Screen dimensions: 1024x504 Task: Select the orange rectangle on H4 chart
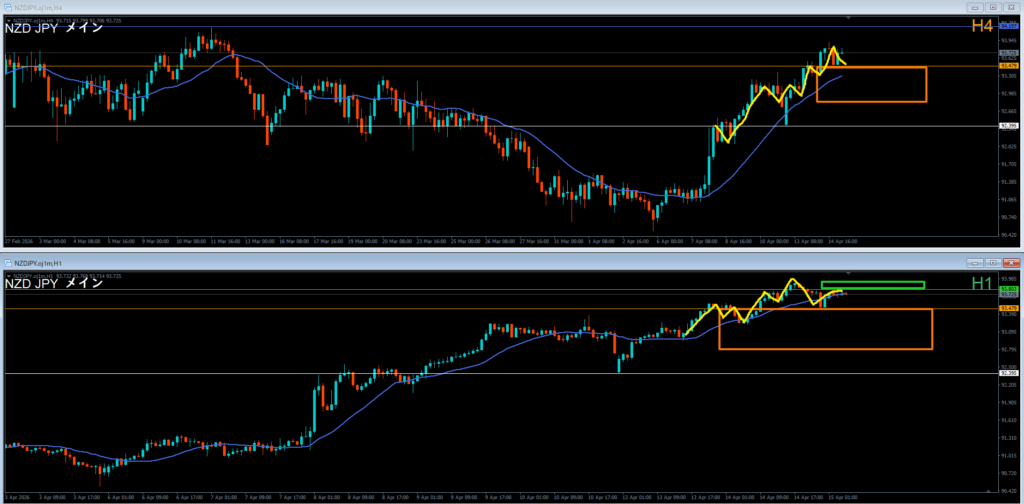click(x=871, y=101)
